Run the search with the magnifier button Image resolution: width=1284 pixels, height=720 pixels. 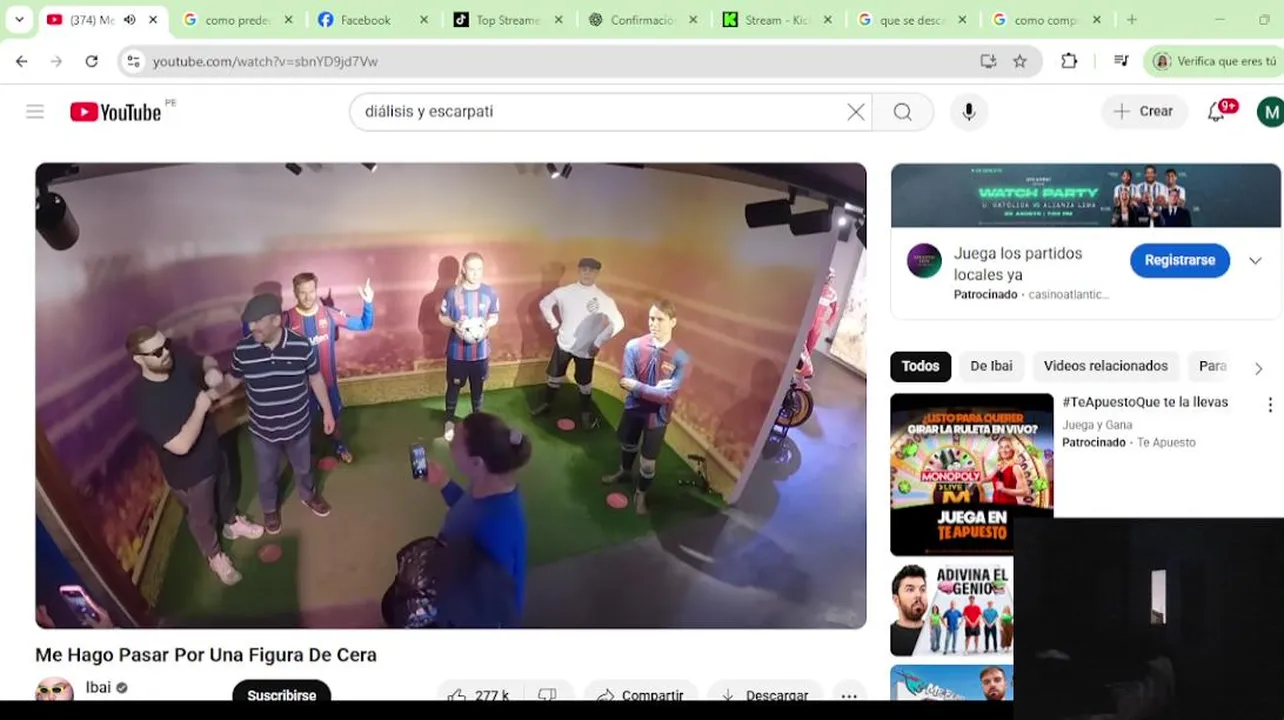[x=903, y=112]
